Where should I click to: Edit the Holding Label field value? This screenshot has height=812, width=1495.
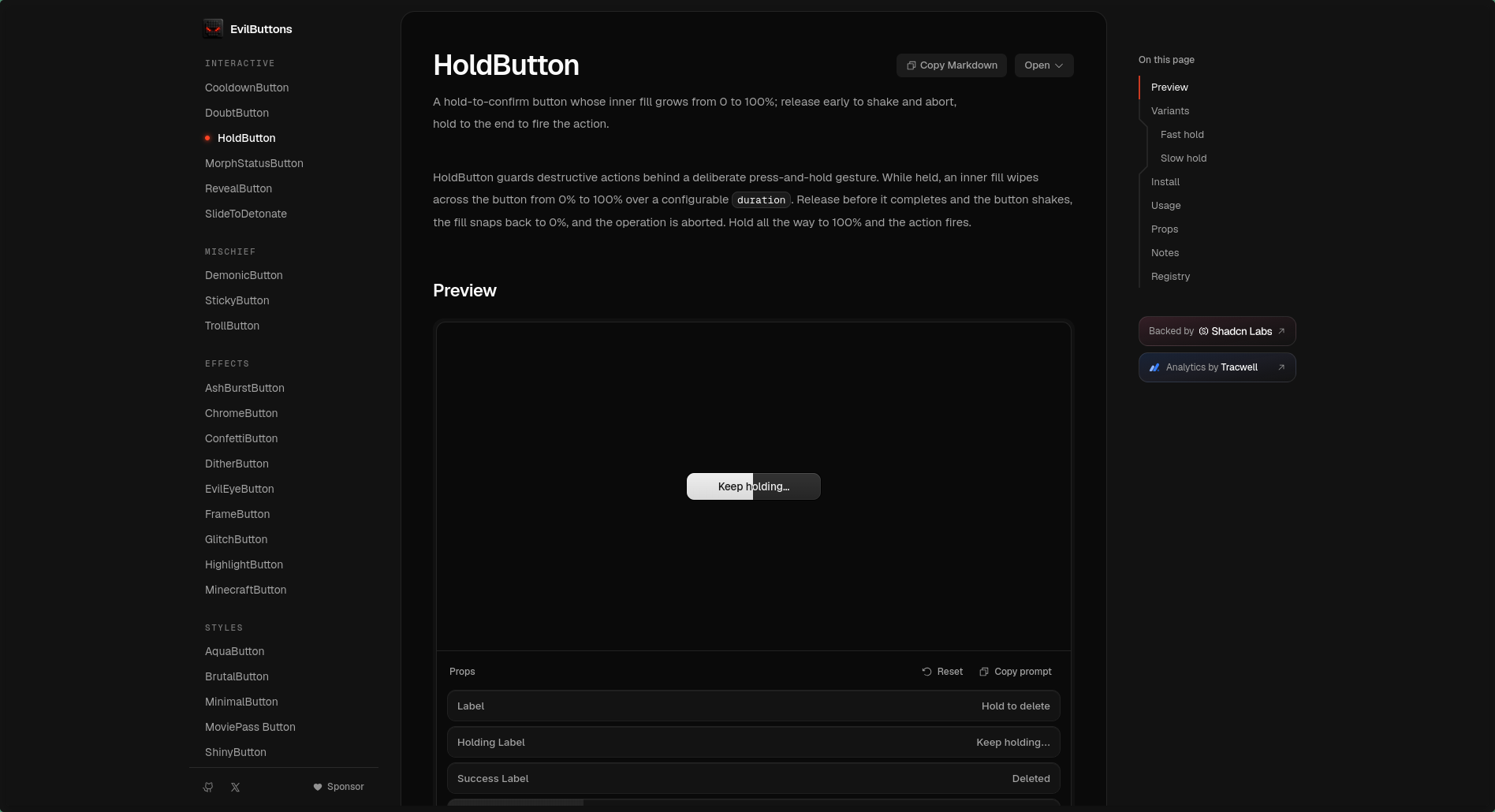(x=754, y=742)
